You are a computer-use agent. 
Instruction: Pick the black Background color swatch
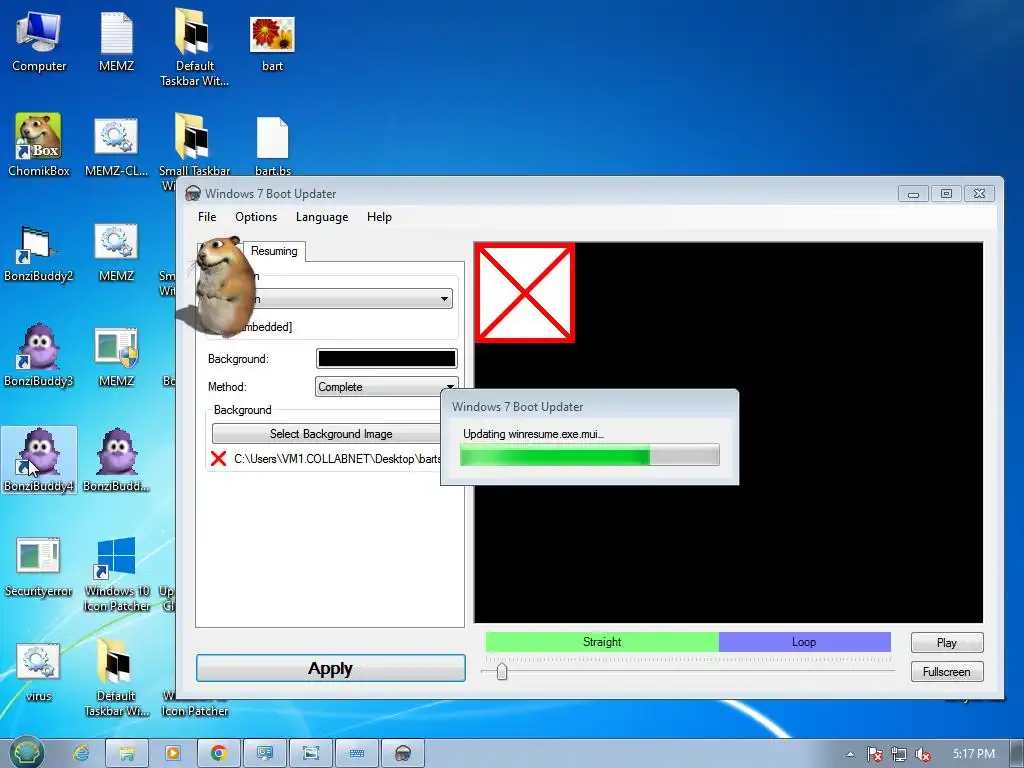tap(387, 359)
